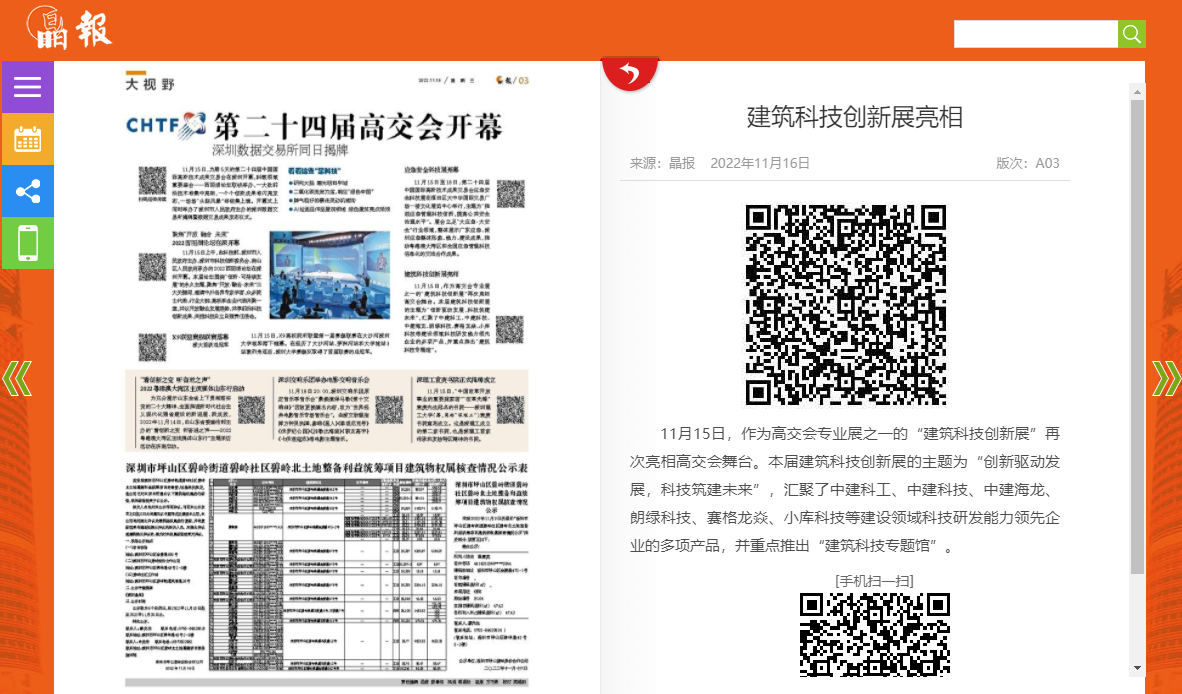Click the blue share icon

point(27,191)
